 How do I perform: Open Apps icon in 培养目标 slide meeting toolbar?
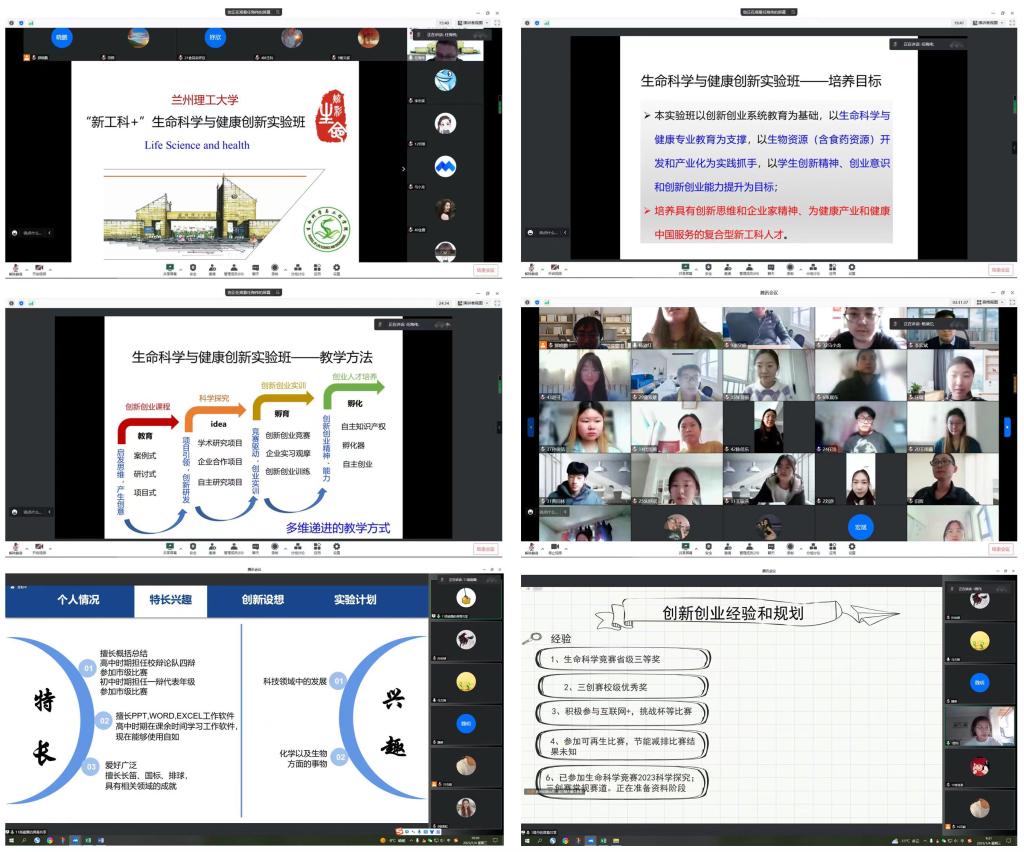pyautogui.click(x=831, y=268)
